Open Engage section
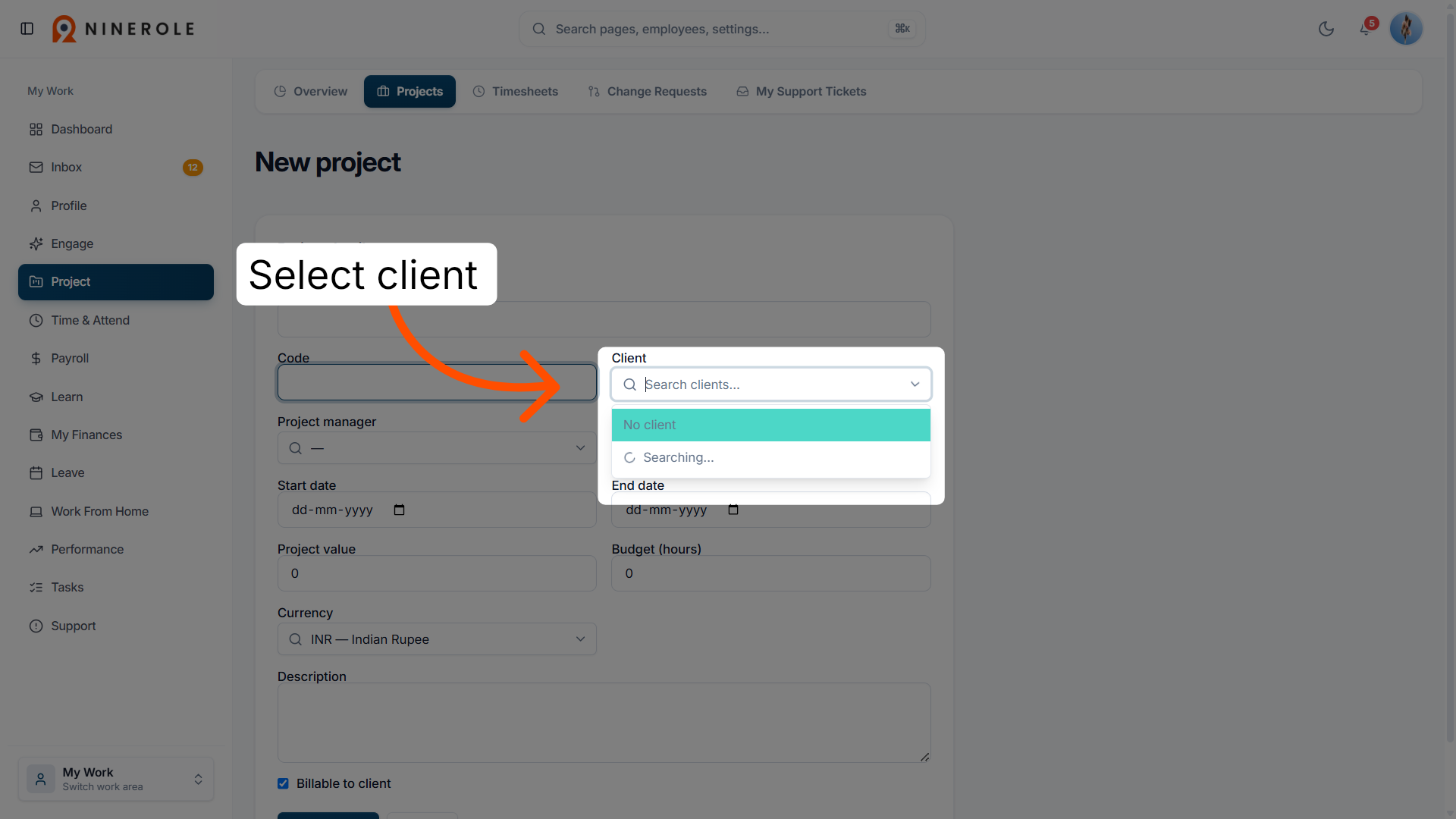The image size is (1456, 819). (116, 243)
